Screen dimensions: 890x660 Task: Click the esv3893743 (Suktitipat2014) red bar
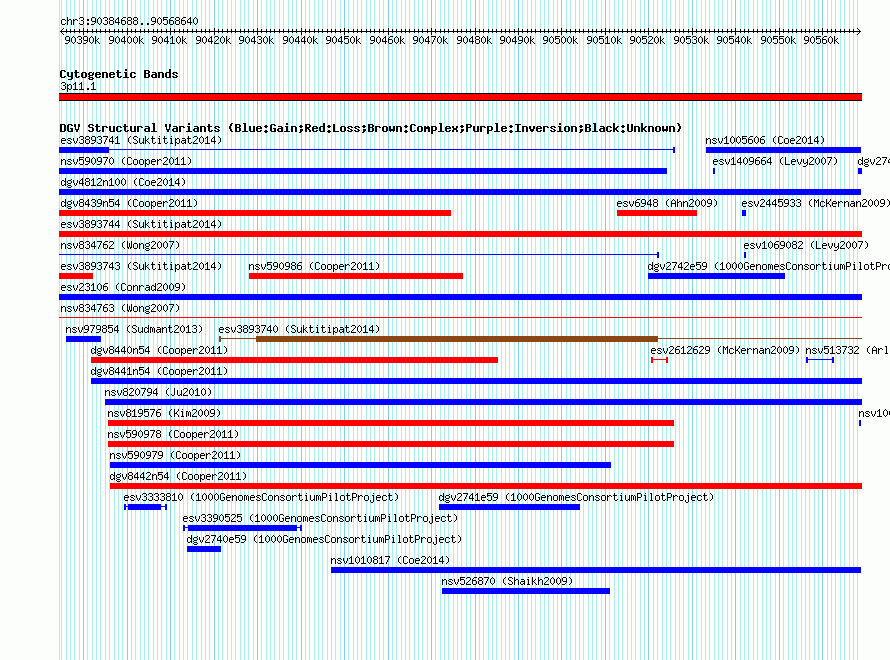pos(76,276)
